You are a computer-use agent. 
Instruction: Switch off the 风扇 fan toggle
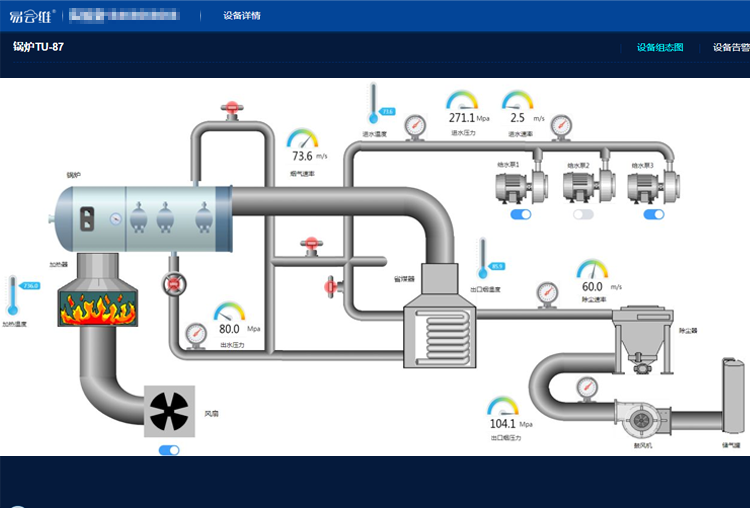point(169,450)
